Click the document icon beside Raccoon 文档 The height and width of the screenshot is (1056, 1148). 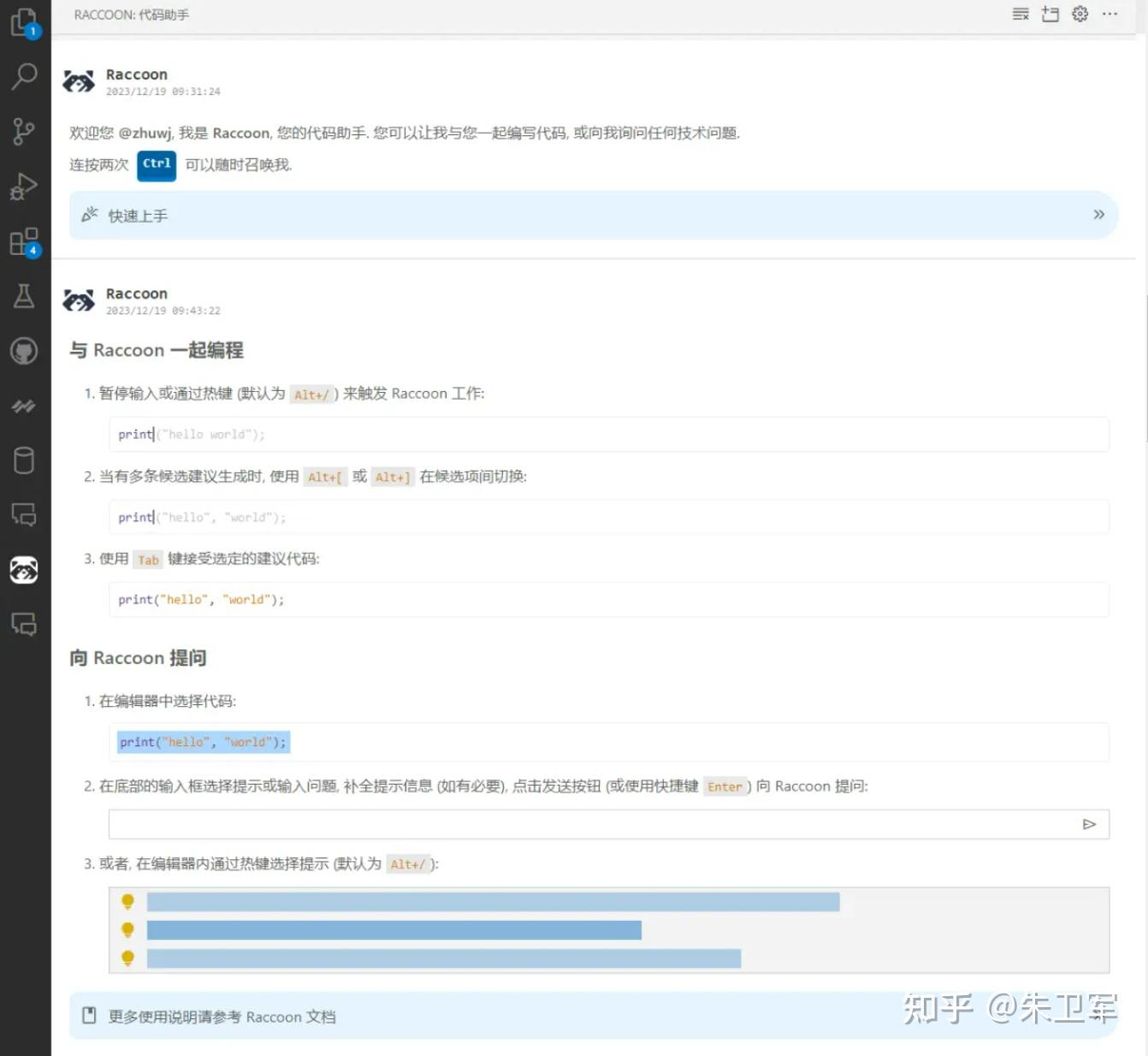89,1016
